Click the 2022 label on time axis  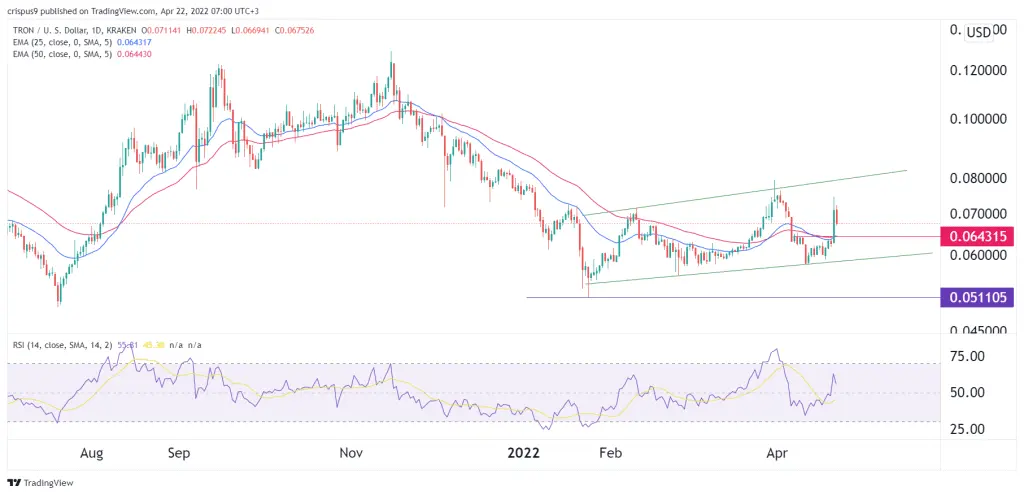point(524,453)
